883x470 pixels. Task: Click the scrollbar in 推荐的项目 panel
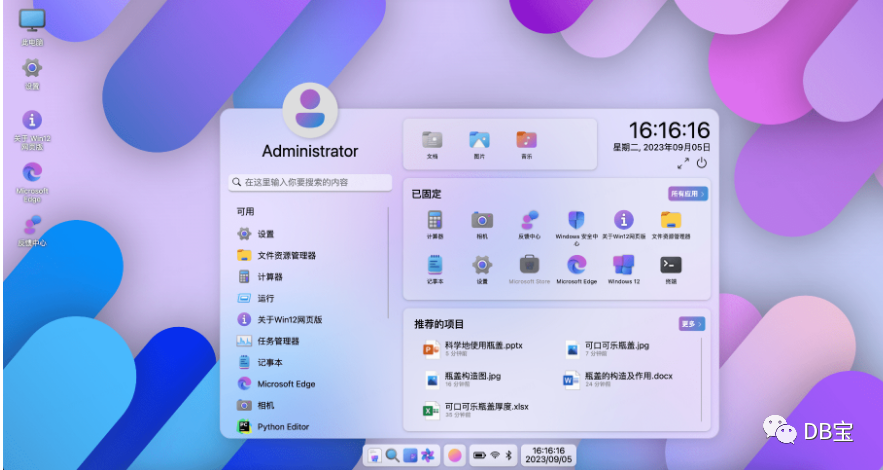(702, 379)
